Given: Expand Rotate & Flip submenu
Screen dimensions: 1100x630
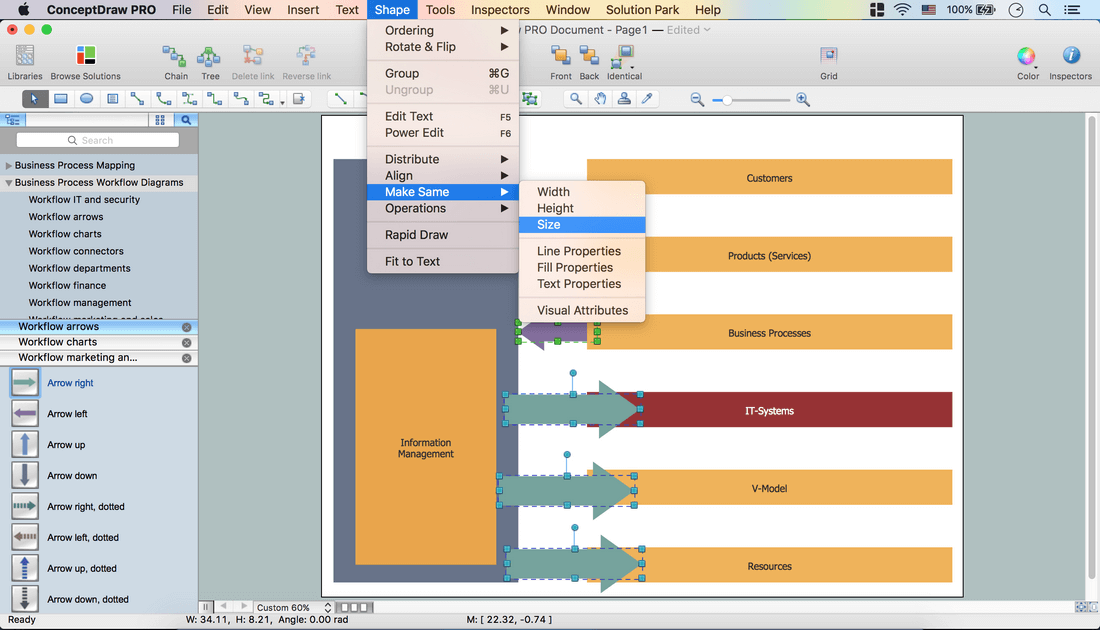Looking at the screenshot, I should click(x=443, y=47).
